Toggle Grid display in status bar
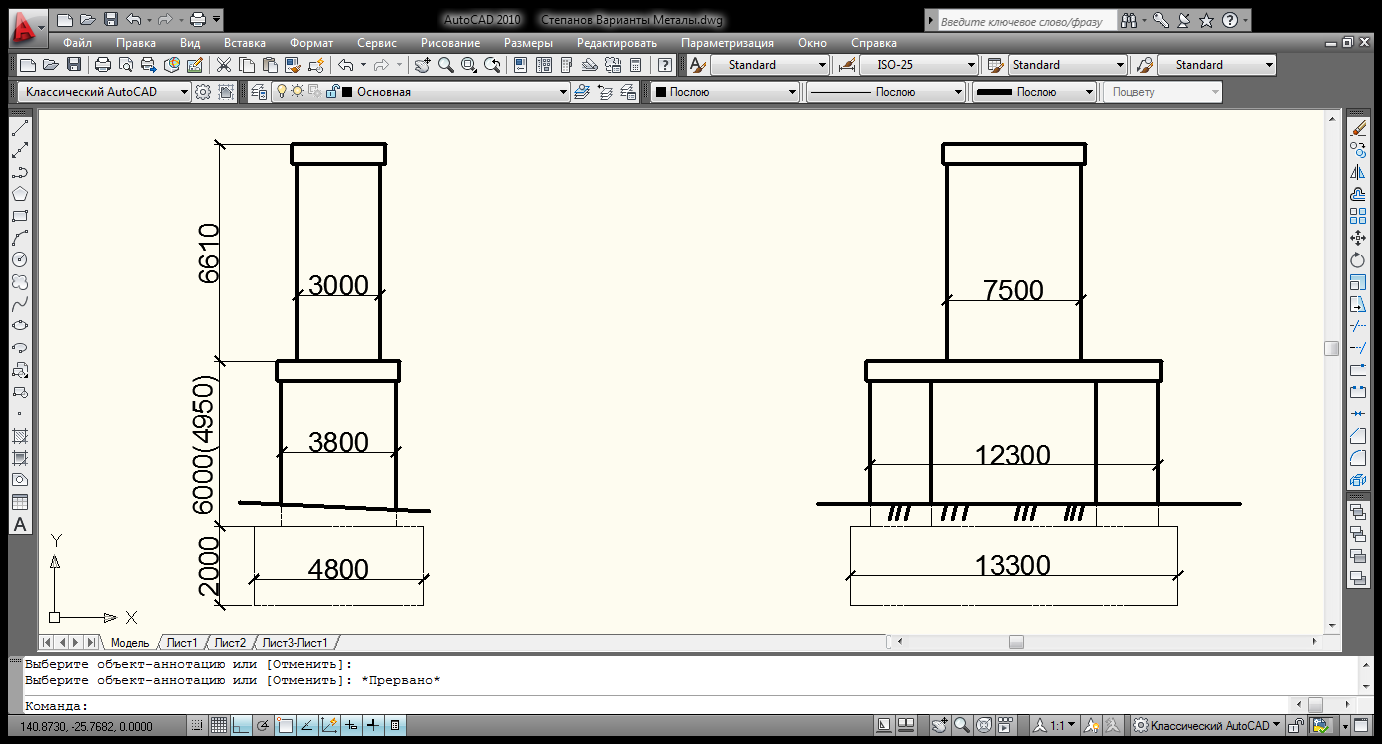 pos(219,725)
